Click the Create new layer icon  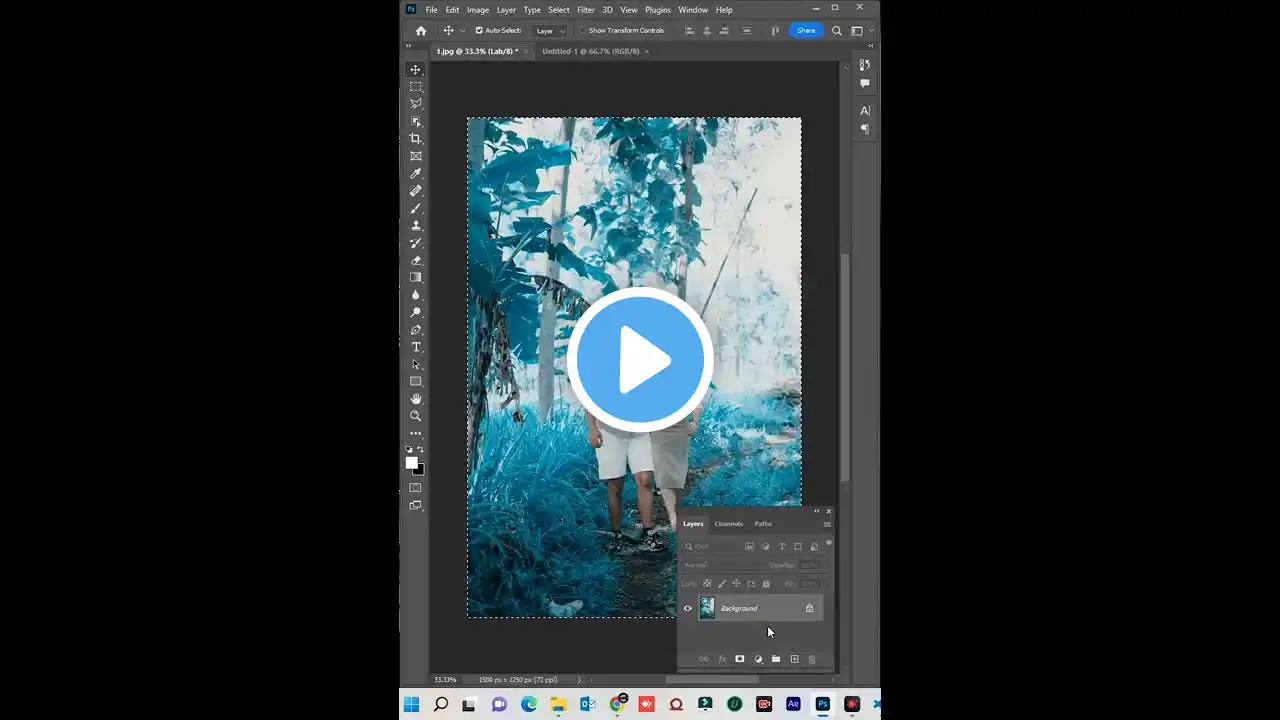click(794, 658)
